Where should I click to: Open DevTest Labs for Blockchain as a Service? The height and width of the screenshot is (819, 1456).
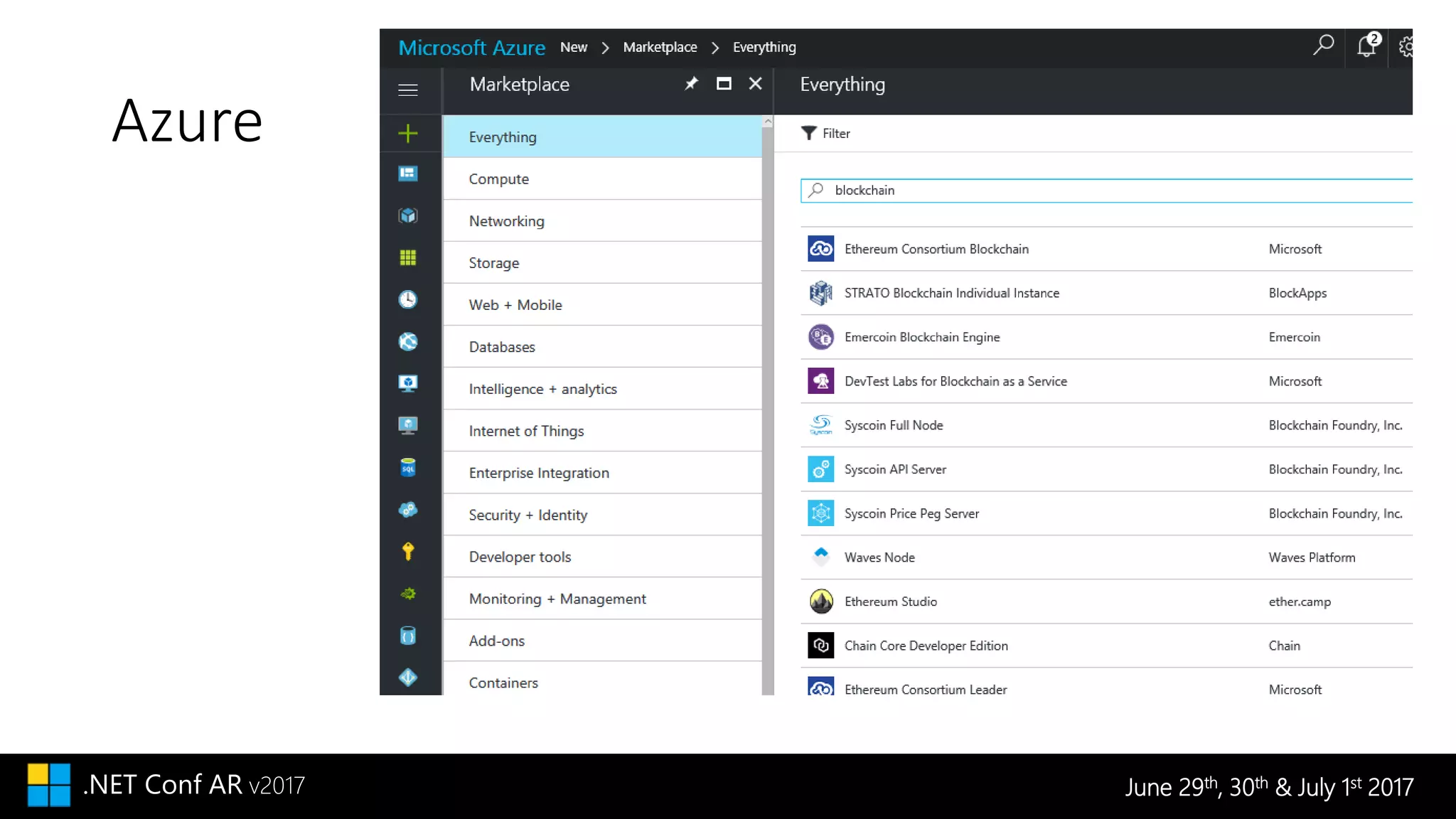(x=1106, y=381)
